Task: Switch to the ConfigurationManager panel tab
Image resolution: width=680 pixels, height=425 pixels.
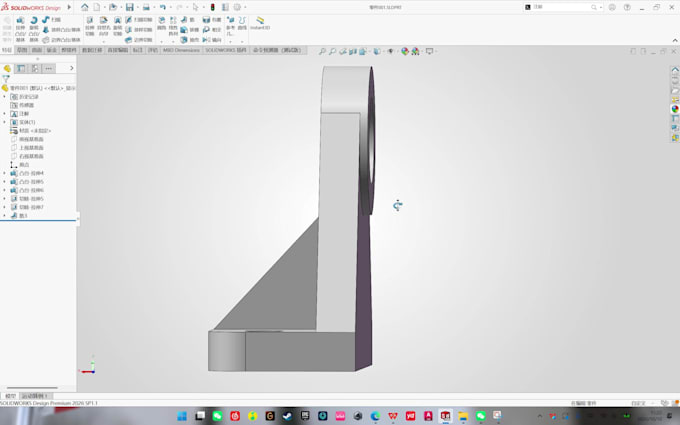Action: coord(35,69)
